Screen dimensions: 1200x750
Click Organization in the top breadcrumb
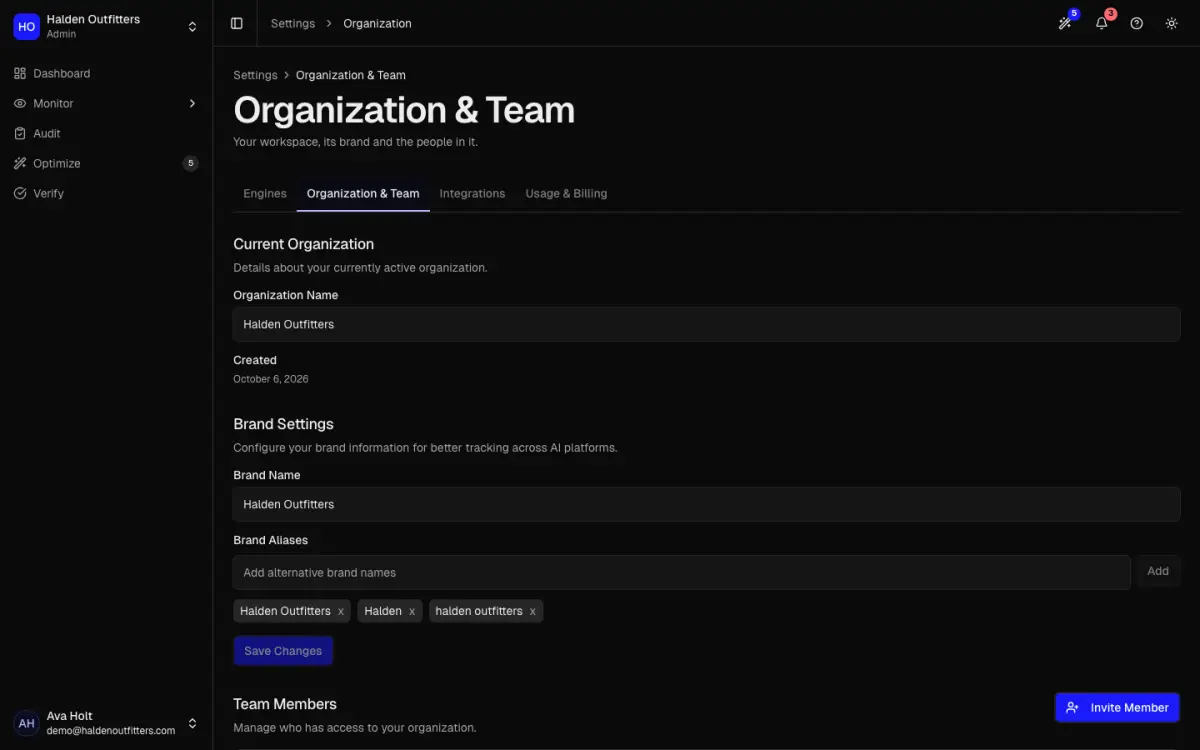pyautogui.click(x=377, y=23)
